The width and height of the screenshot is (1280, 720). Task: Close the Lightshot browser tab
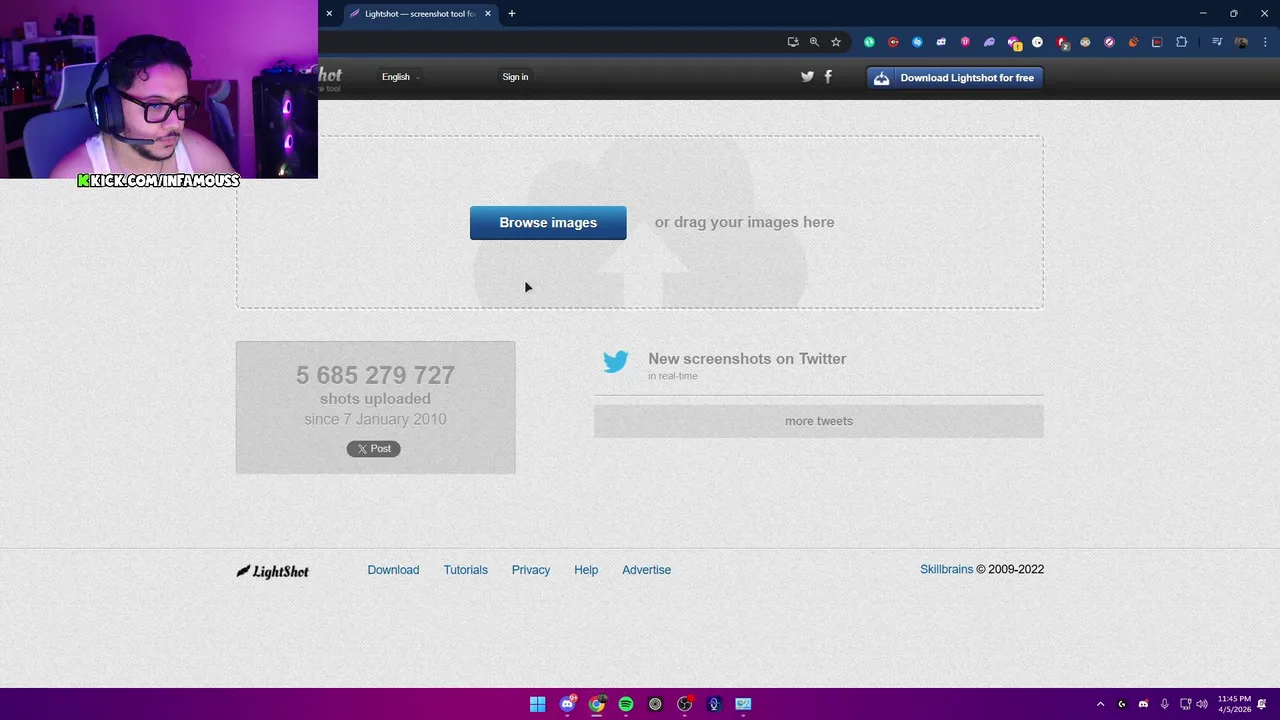coord(488,14)
